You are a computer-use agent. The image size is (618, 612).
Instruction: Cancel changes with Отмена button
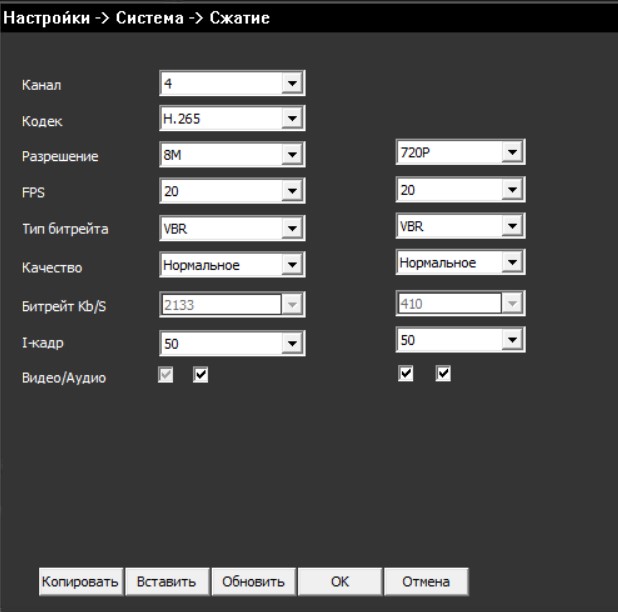tap(426, 581)
